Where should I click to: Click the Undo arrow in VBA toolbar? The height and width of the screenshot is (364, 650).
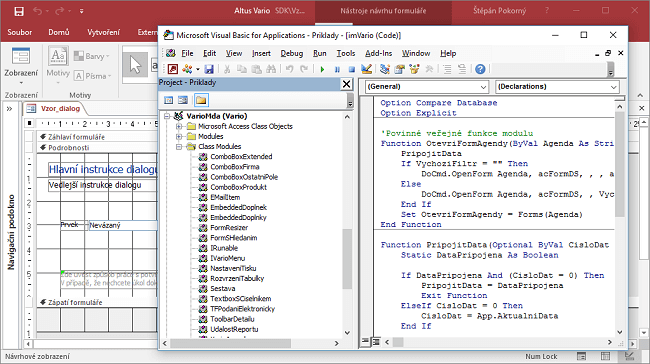coord(289,69)
